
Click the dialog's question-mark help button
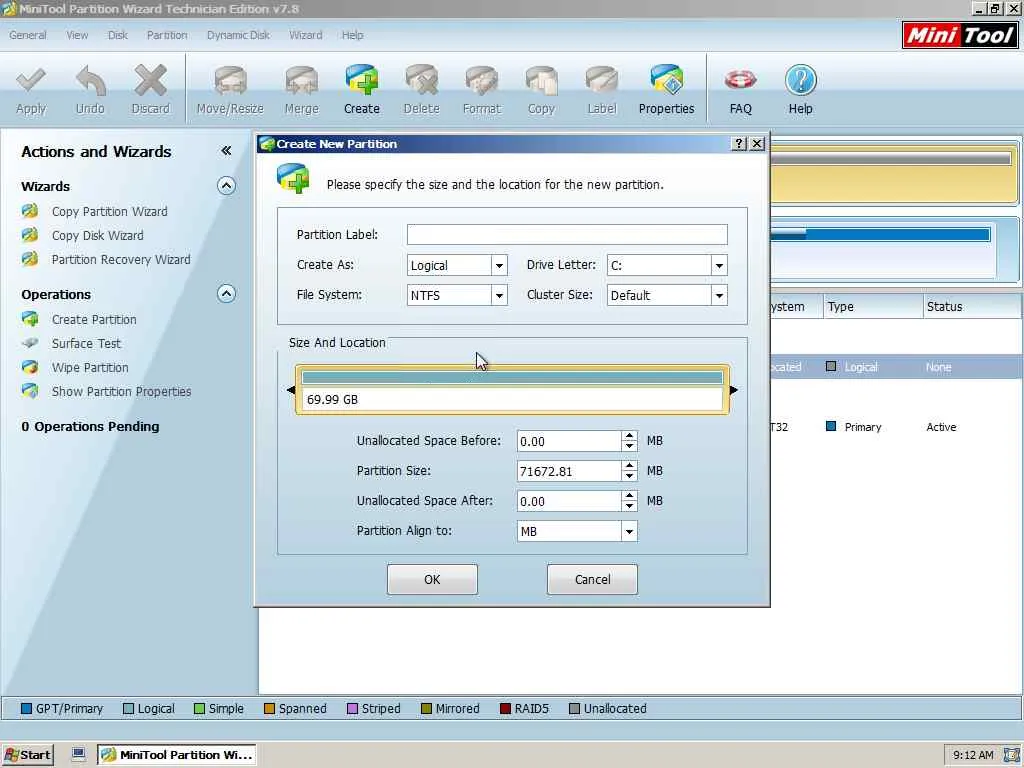click(x=739, y=144)
